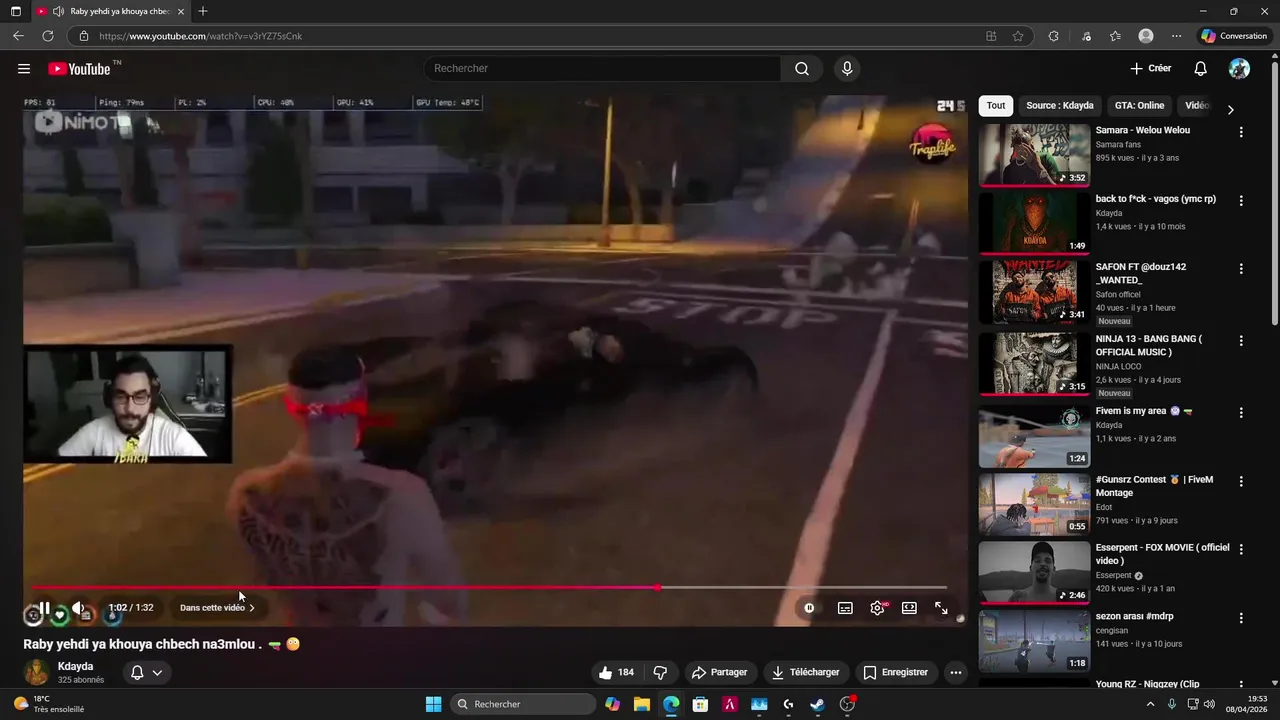Toggle autoplay switch in the player
1280x720 pixels.
pyautogui.click(x=809, y=607)
